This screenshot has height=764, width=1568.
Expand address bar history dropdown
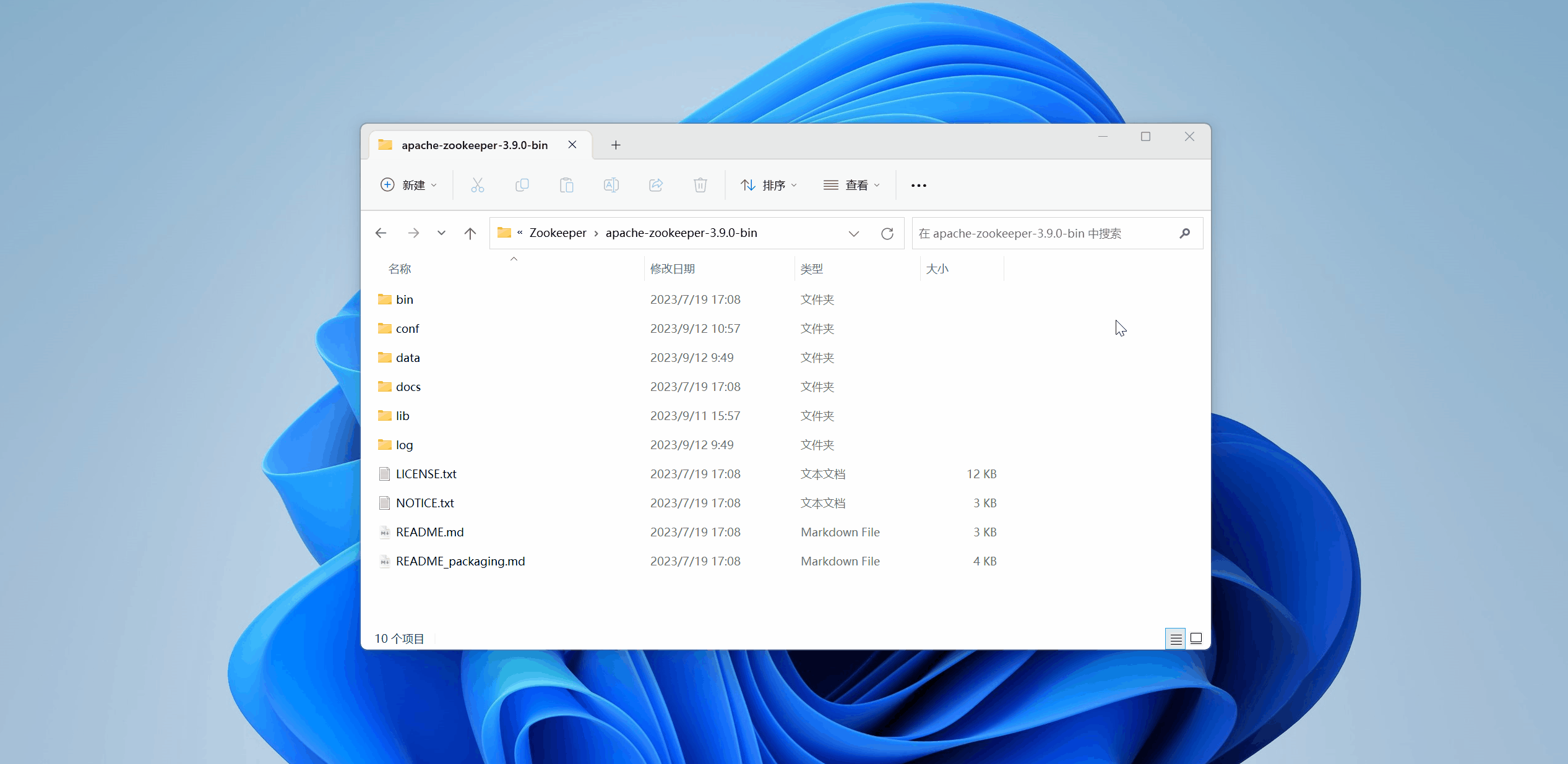(853, 233)
